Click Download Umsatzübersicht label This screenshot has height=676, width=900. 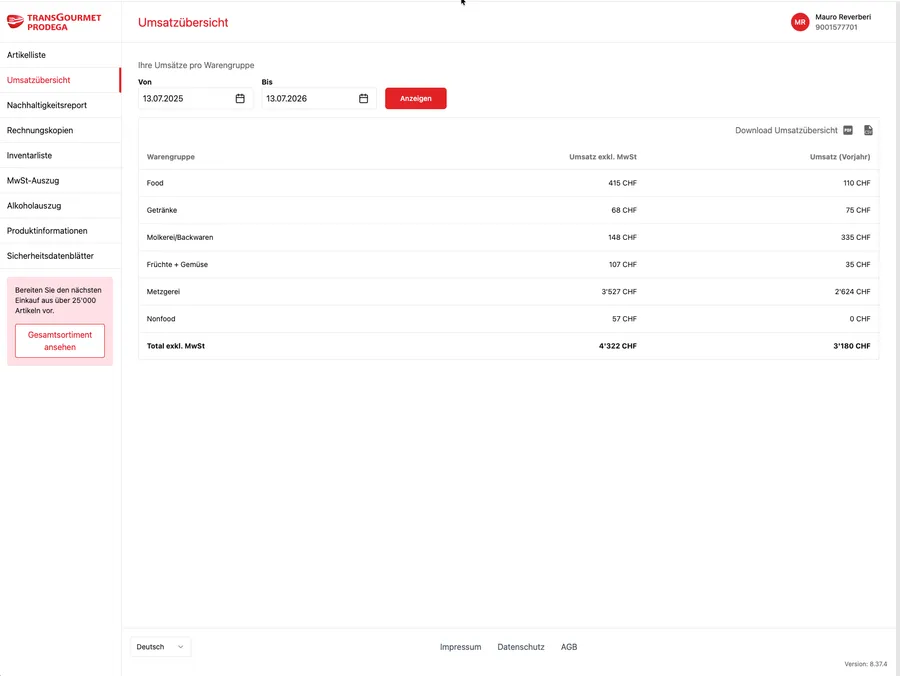click(786, 130)
